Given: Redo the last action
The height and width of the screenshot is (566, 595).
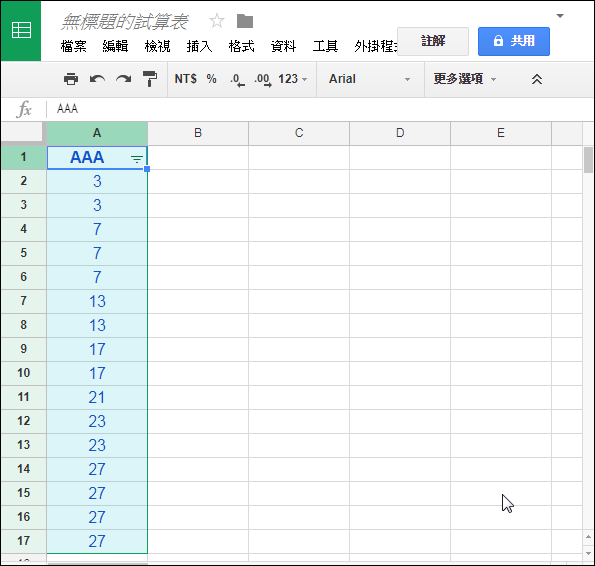Looking at the screenshot, I should click(x=124, y=79).
